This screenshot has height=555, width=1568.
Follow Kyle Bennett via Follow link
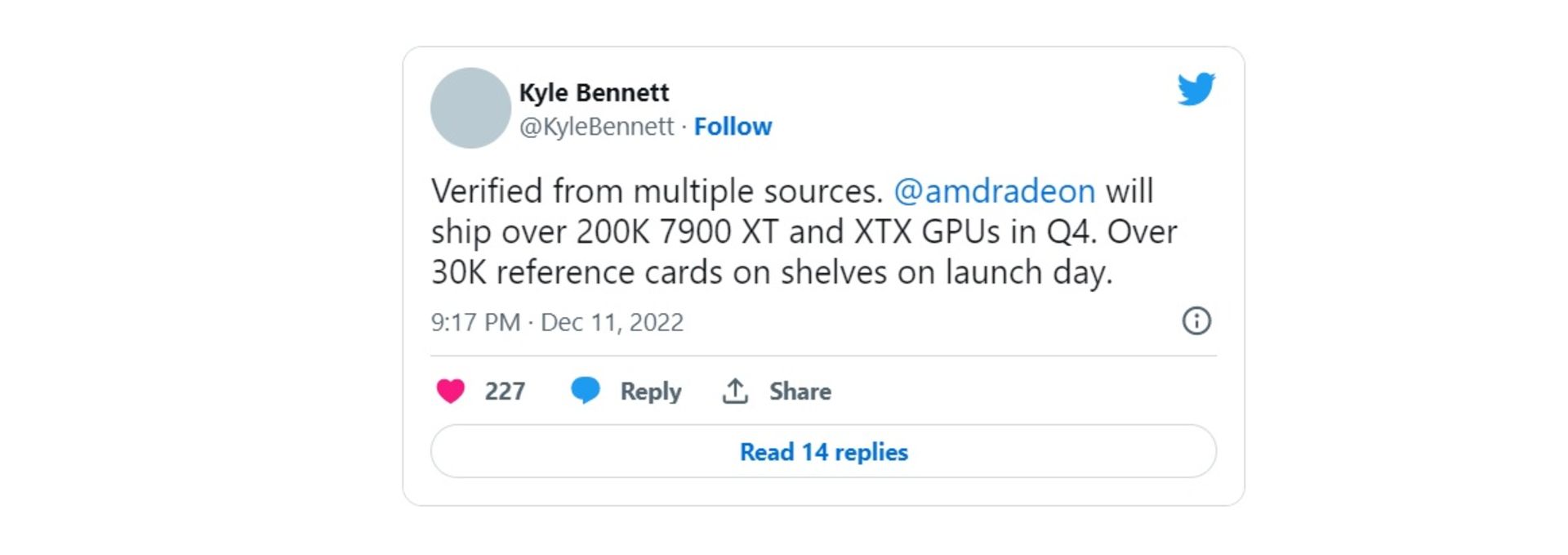pyautogui.click(x=733, y=127)
